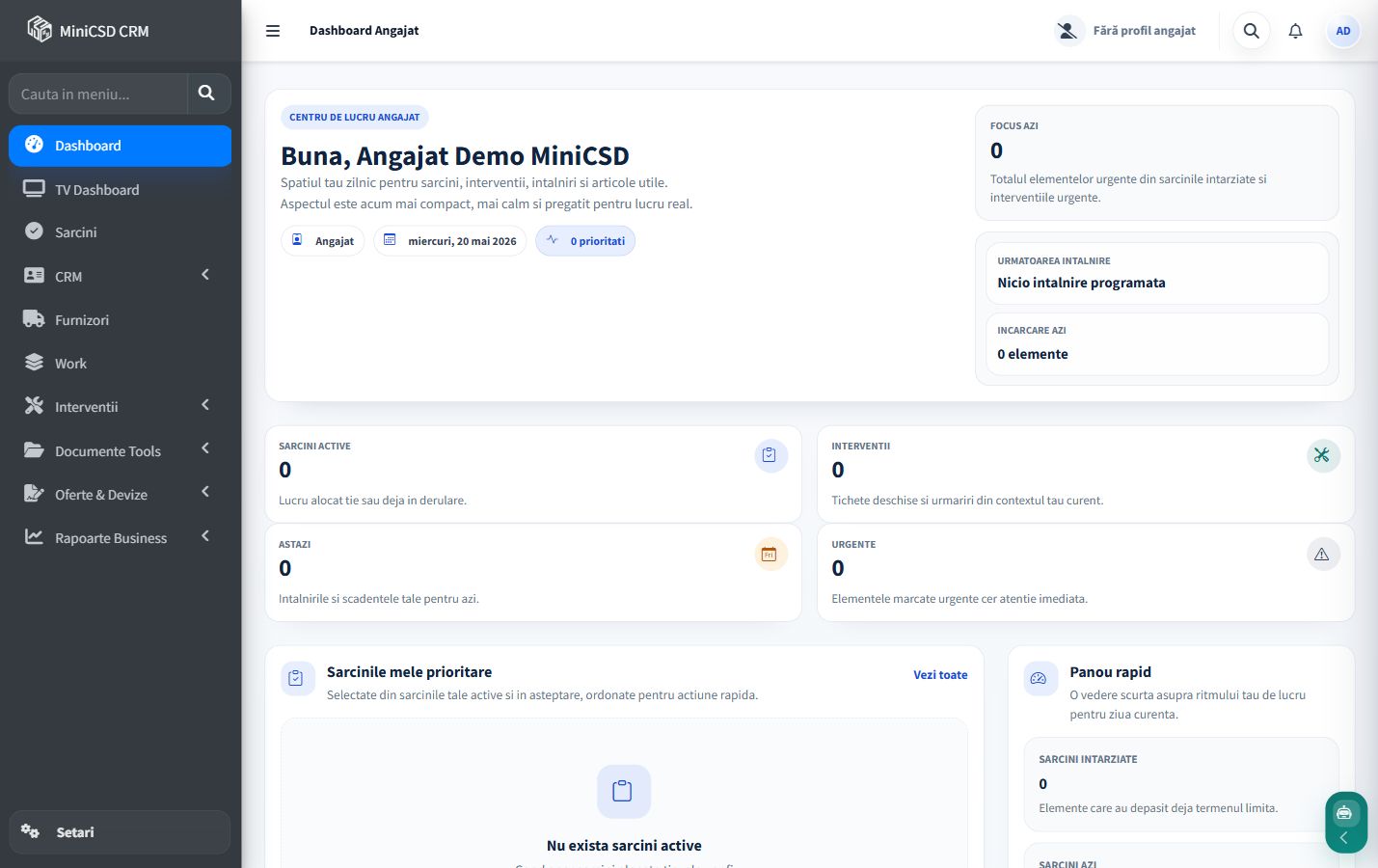Screen dimensions: 1378x868
Task: Open the notifications bell
Action: pos(1295,31)
